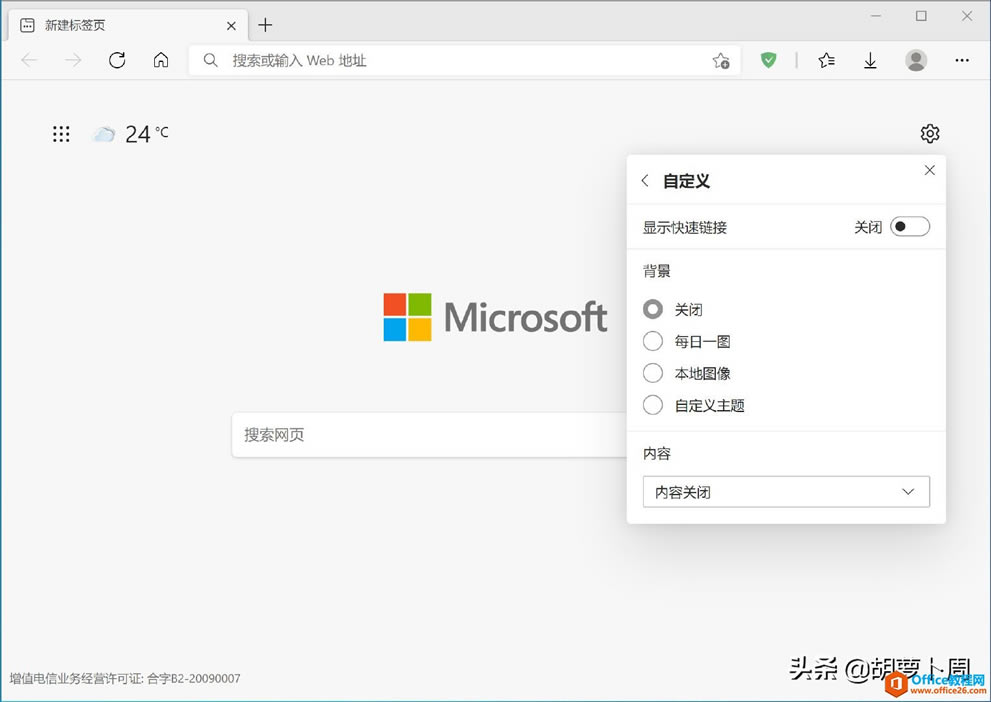The image size is (991, 702).
Task: Close the 新建标签页 tab
Action: [231, 26]
